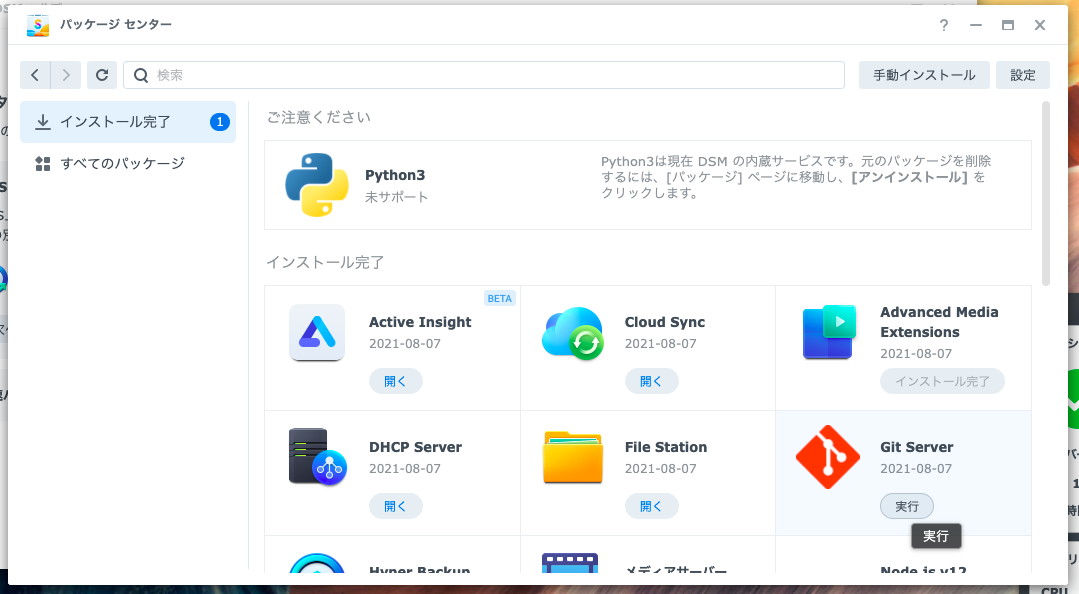The image size is (1079, 594).
Task: Click the Advanced Media Extensions title
Action: coord(939,322)
